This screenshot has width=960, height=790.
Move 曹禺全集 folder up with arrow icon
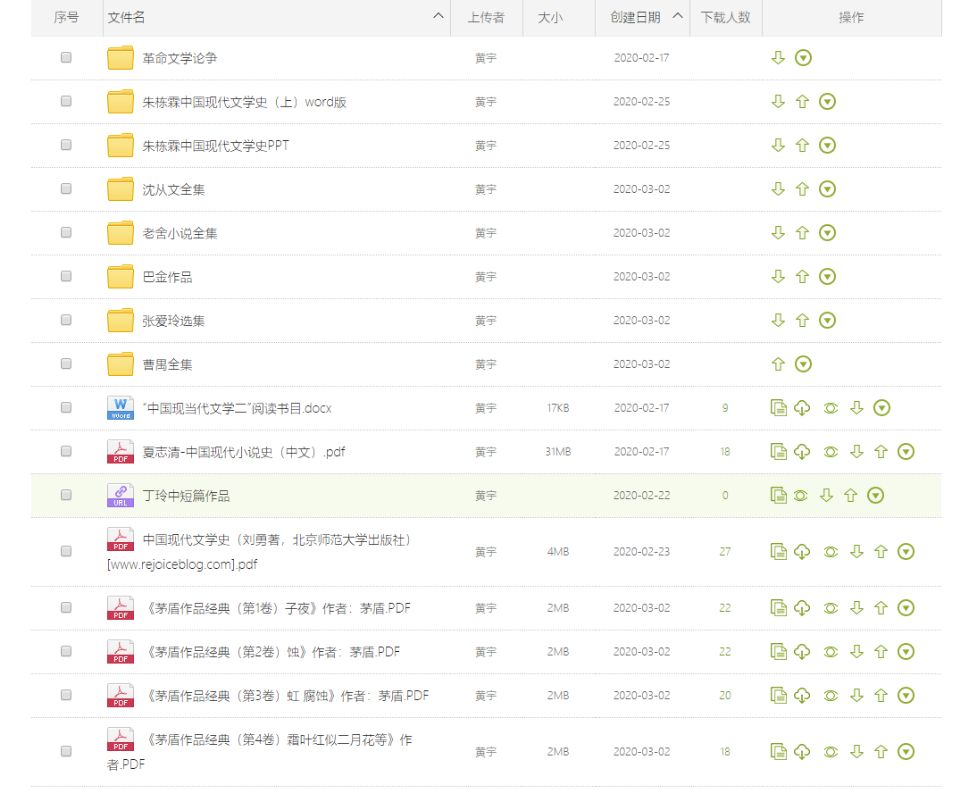tap(778, 365)
